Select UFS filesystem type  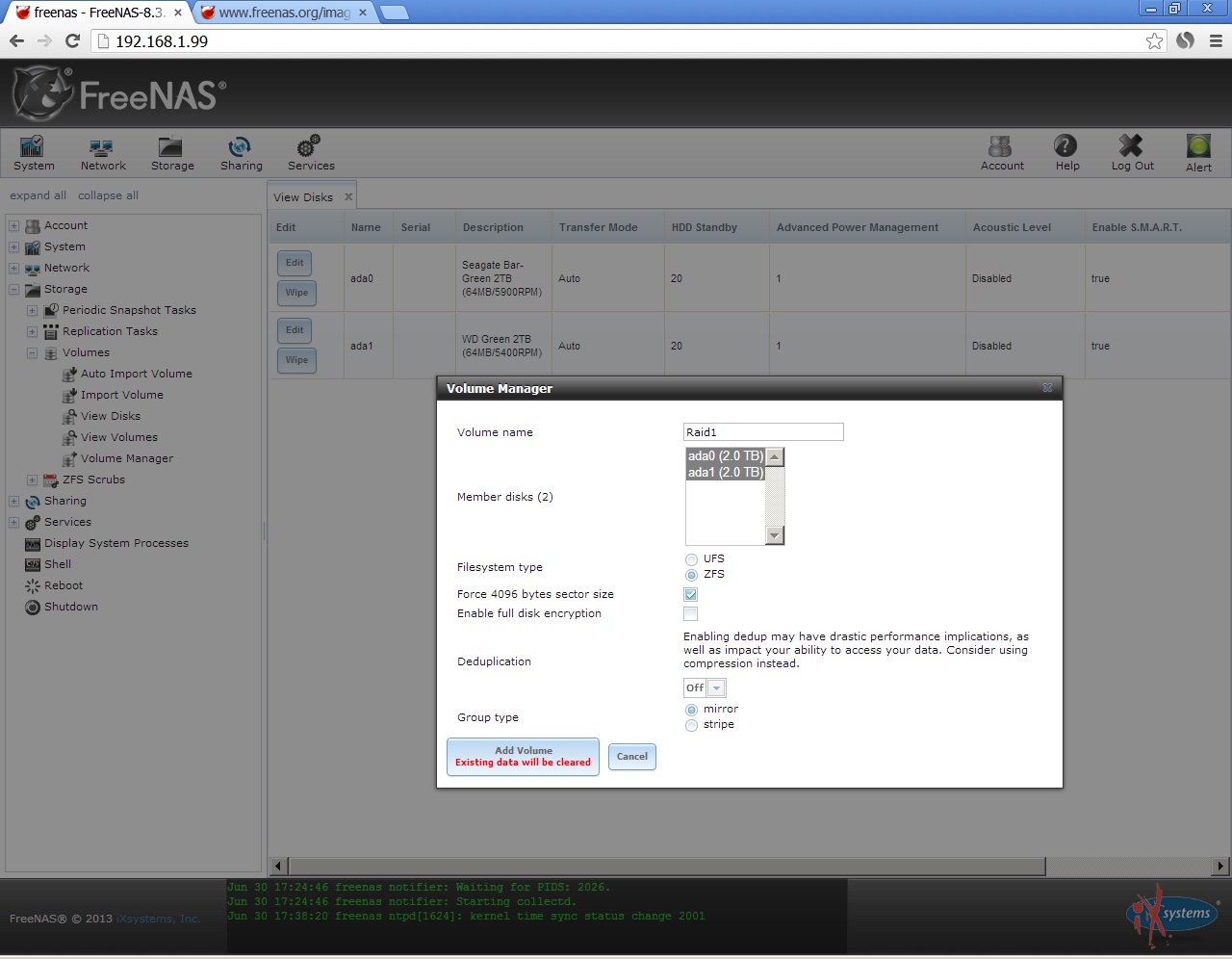(691, 559)
